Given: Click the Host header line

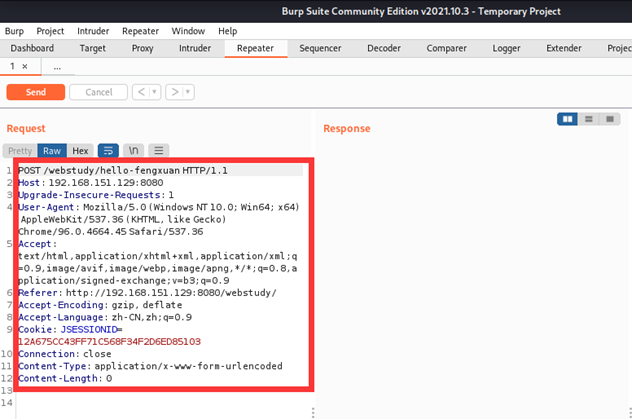Looking at the screenshot, I should [91, 183].
